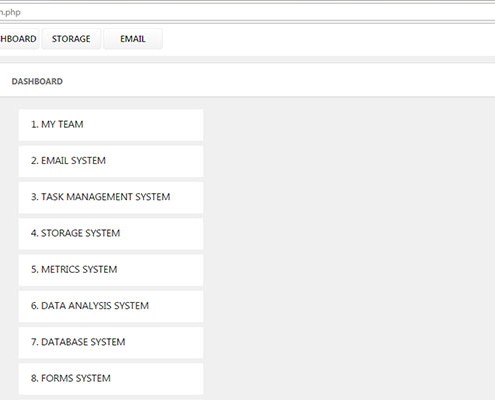
Task: Switch to the EMAIL tab
Action: [133, 39]
